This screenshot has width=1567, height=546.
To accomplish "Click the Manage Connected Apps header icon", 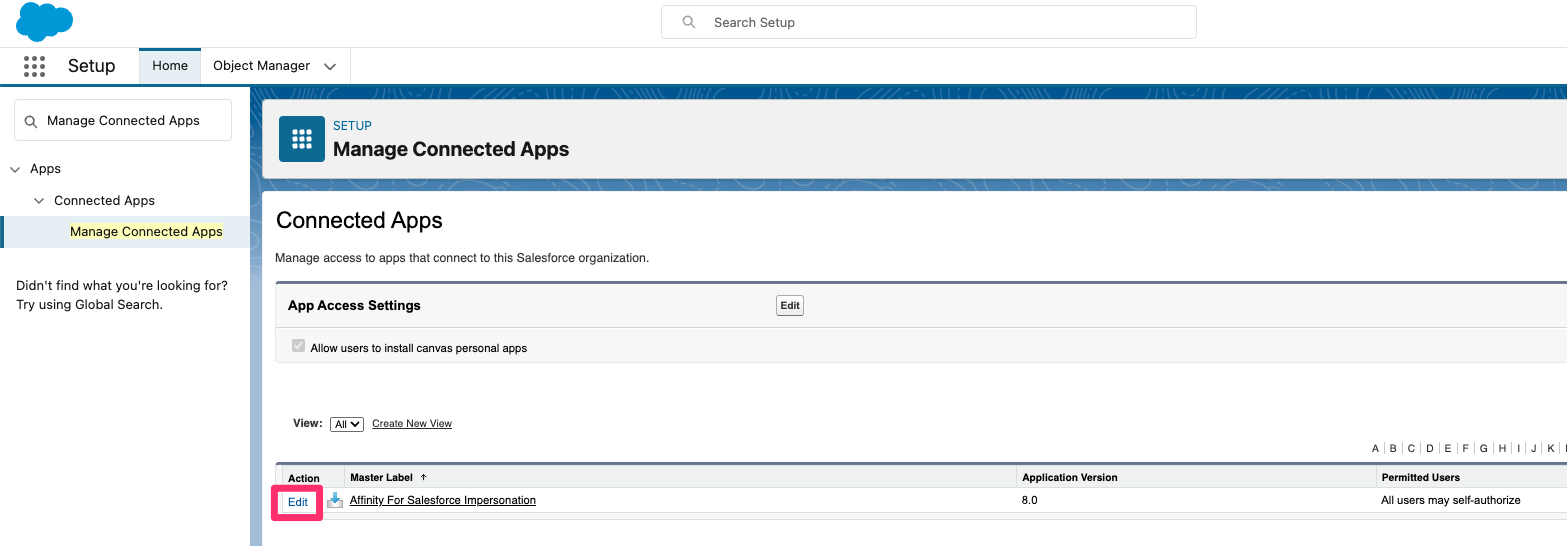I will pos(302,139).
